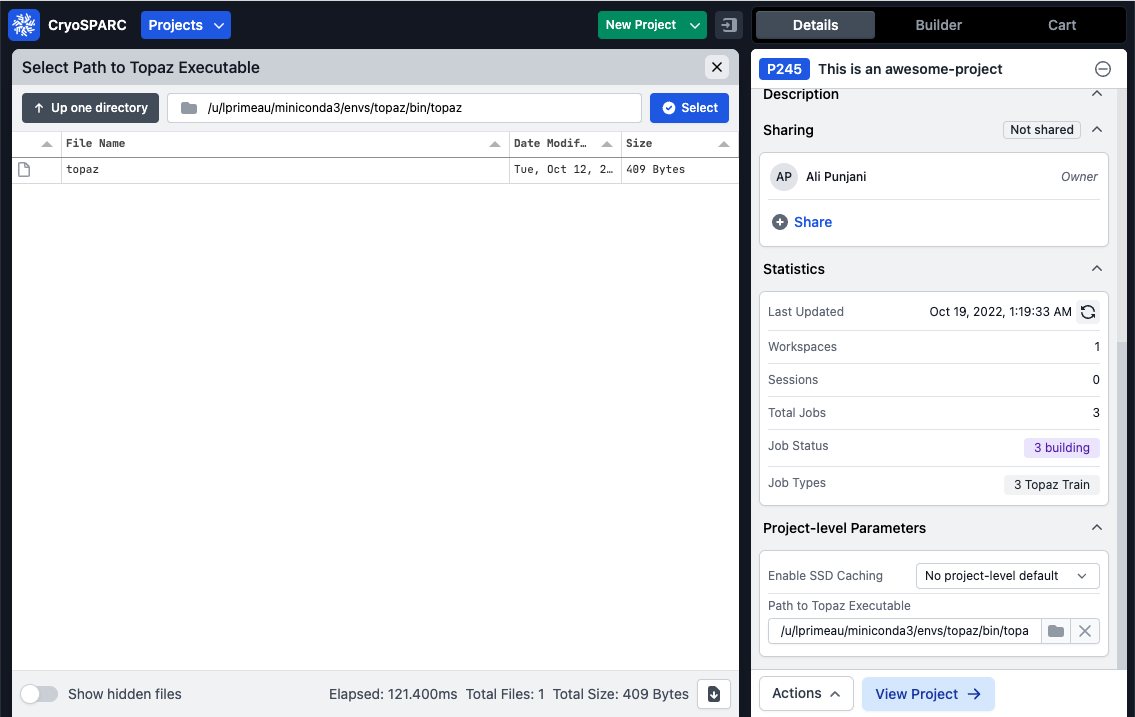Switch to the Cart tab

click(x=1062, y=25)
